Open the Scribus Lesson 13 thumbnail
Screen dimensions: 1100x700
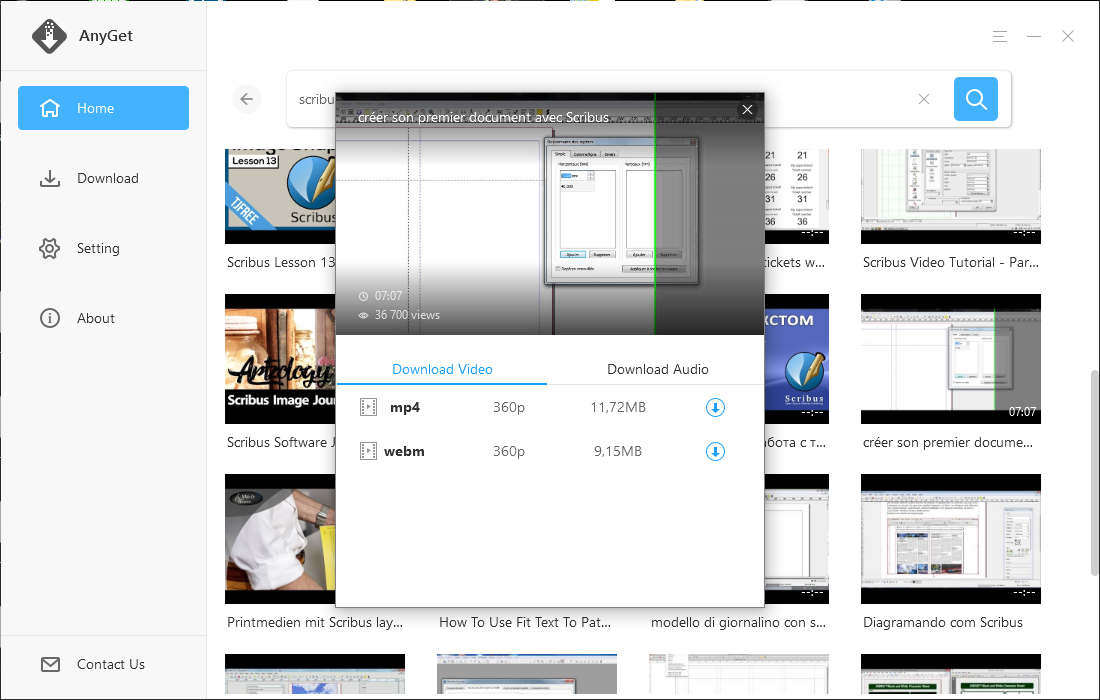coord(280,196)
